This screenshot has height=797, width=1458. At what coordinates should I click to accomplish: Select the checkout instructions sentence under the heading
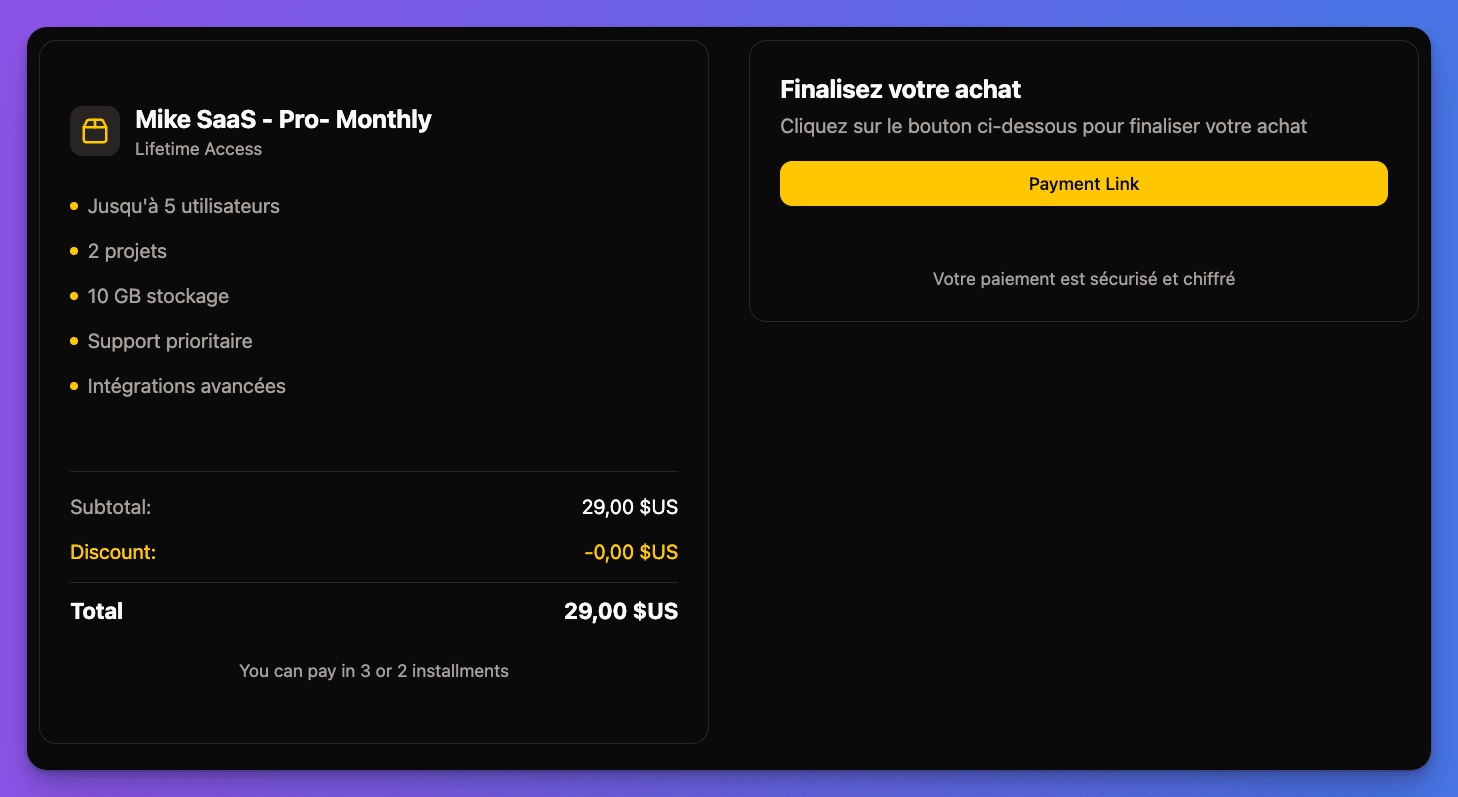pos(1043,126)
